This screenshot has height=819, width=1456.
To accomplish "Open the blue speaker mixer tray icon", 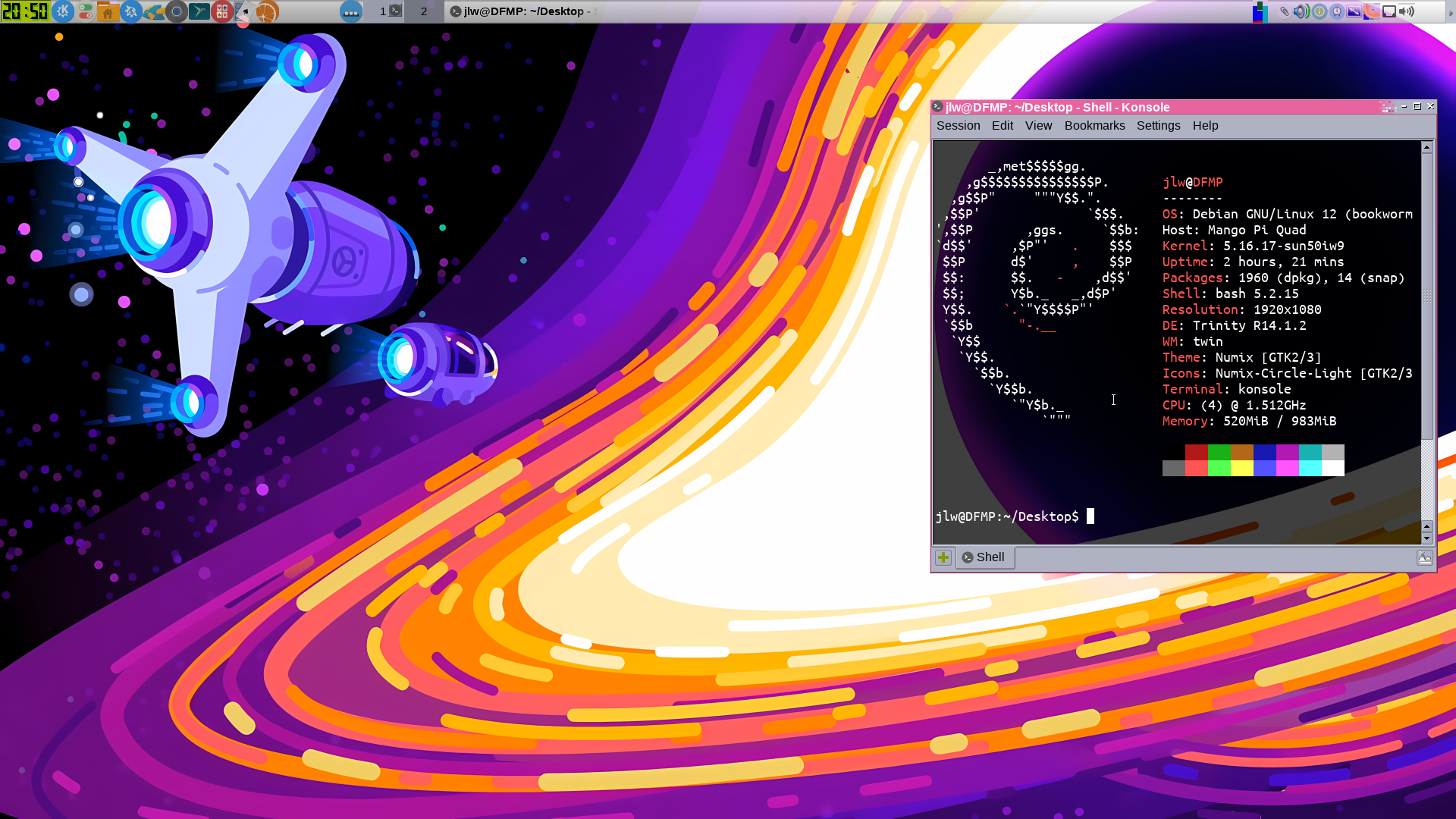I will click(1301, 11).
